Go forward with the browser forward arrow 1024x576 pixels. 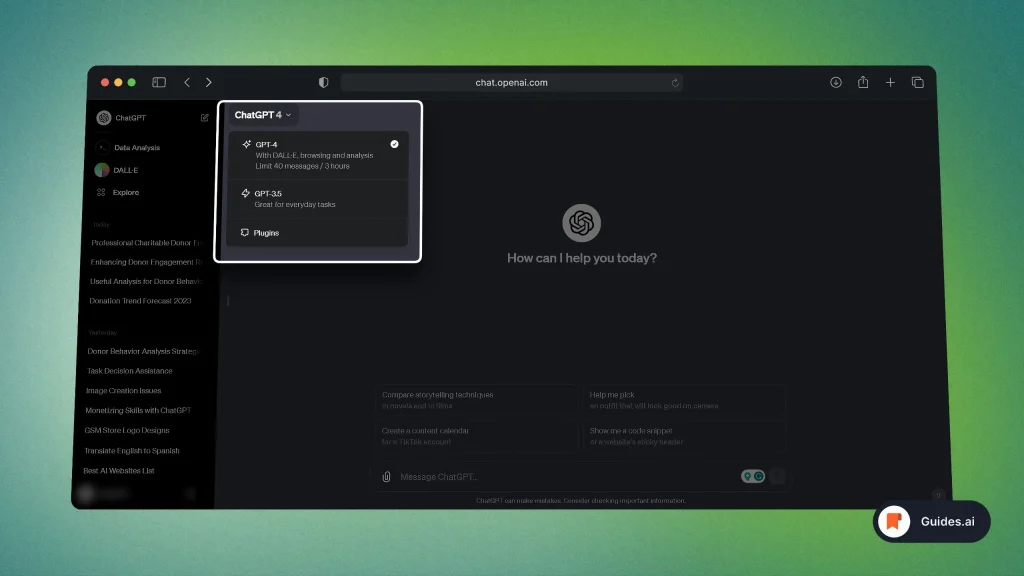pyautogui.click(x=208, y=82)
